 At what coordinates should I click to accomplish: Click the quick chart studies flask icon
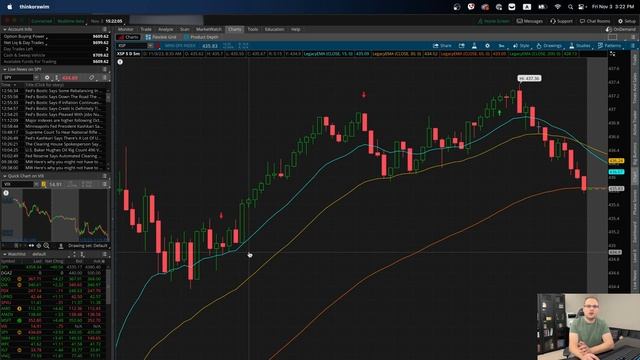click(x=60, y=246)
